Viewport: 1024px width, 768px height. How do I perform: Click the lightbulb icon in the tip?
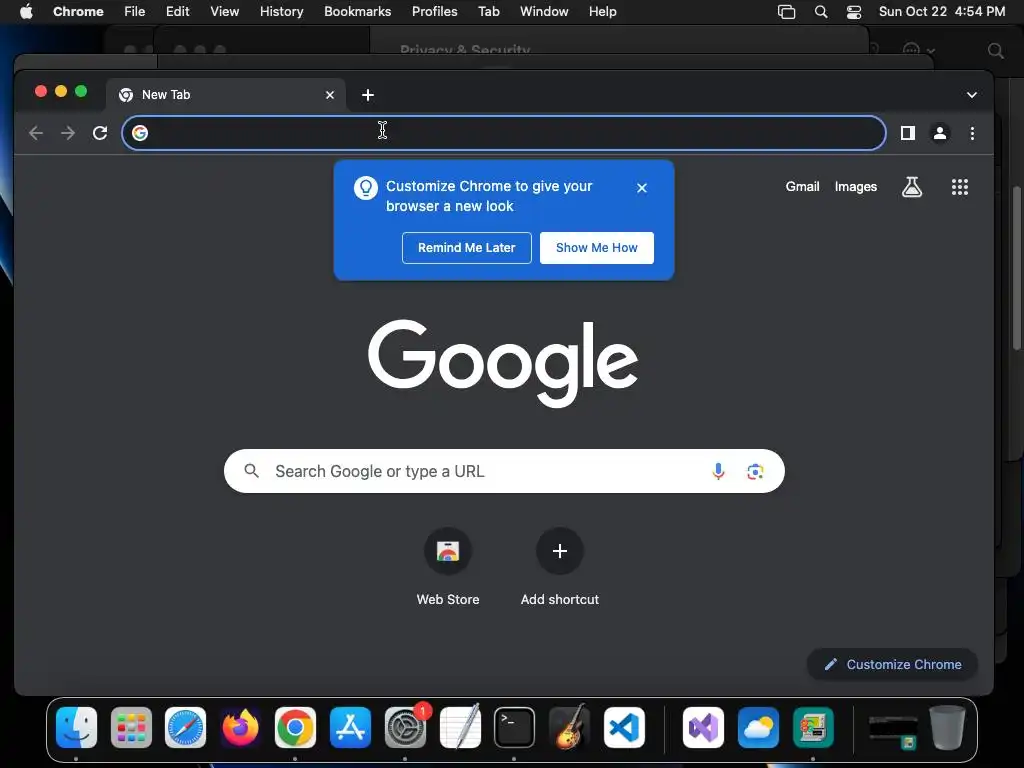click(x=366, y=188)
